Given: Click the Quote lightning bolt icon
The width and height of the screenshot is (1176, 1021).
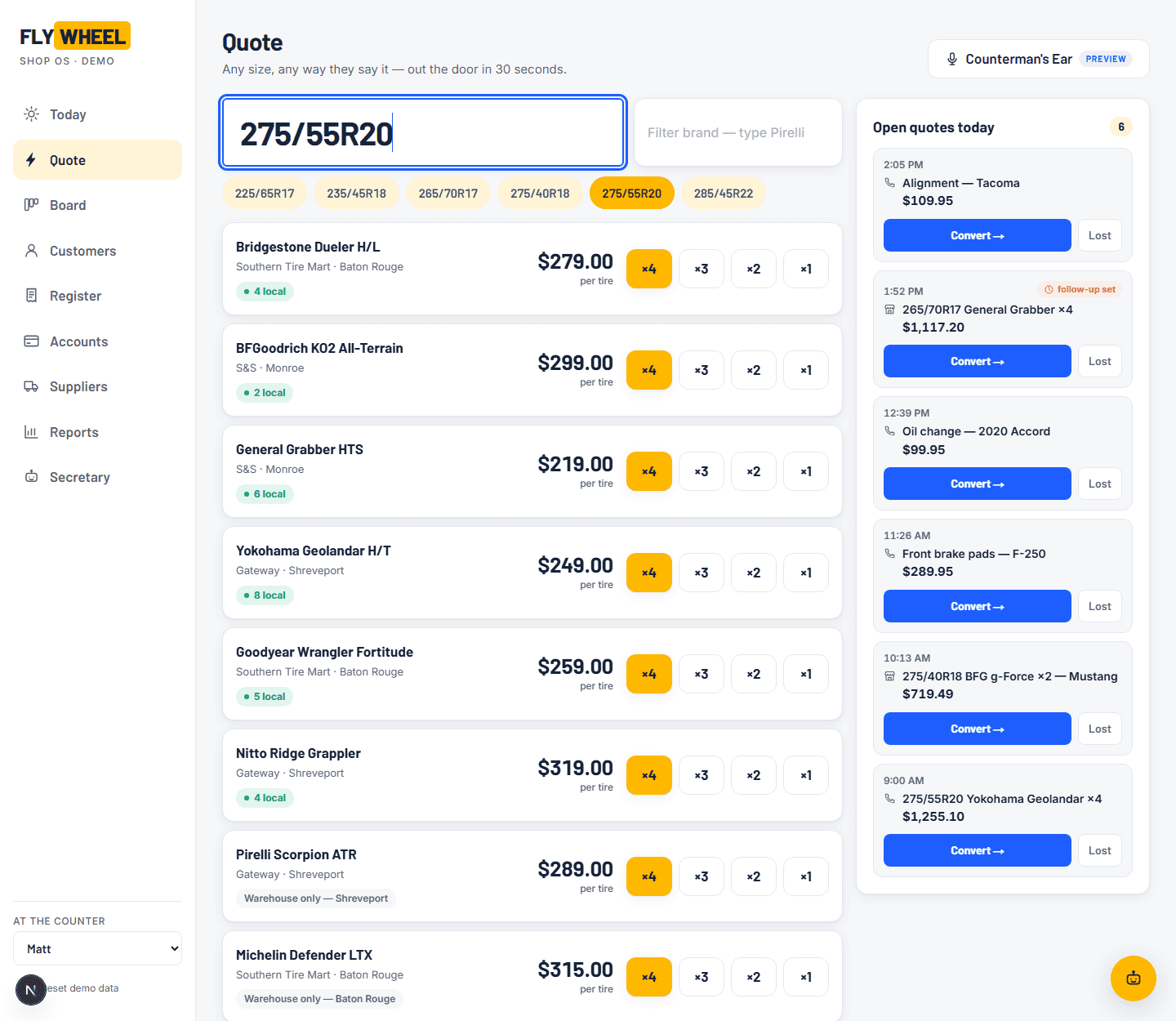Looking at the screenshot, I should coord(31,160).
